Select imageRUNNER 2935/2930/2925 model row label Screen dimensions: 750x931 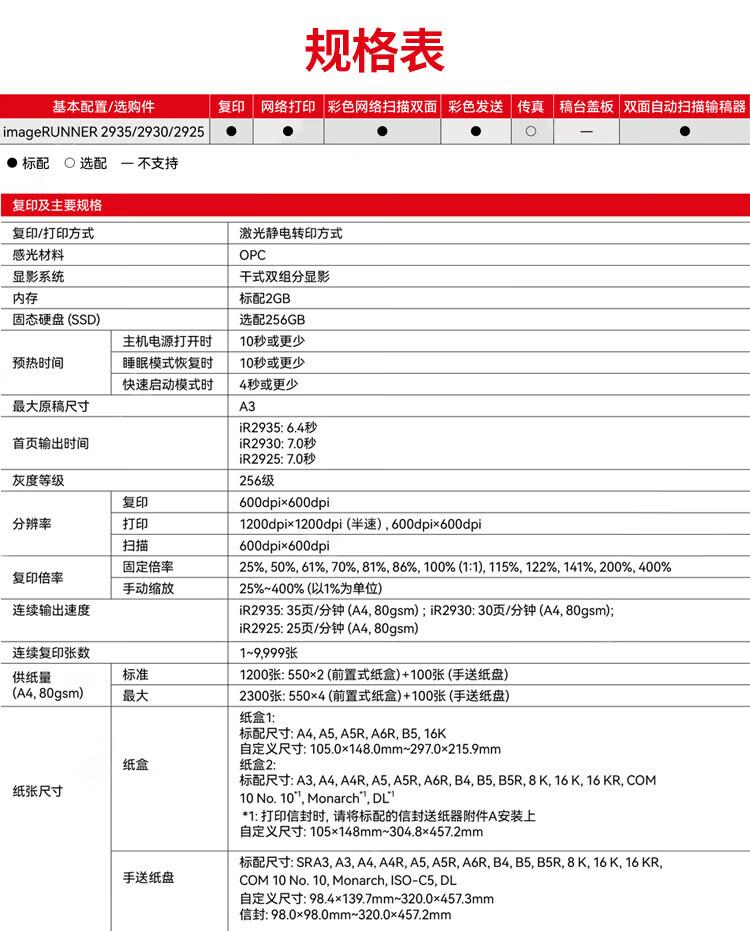pyautogui.click(x=103, y=131)
